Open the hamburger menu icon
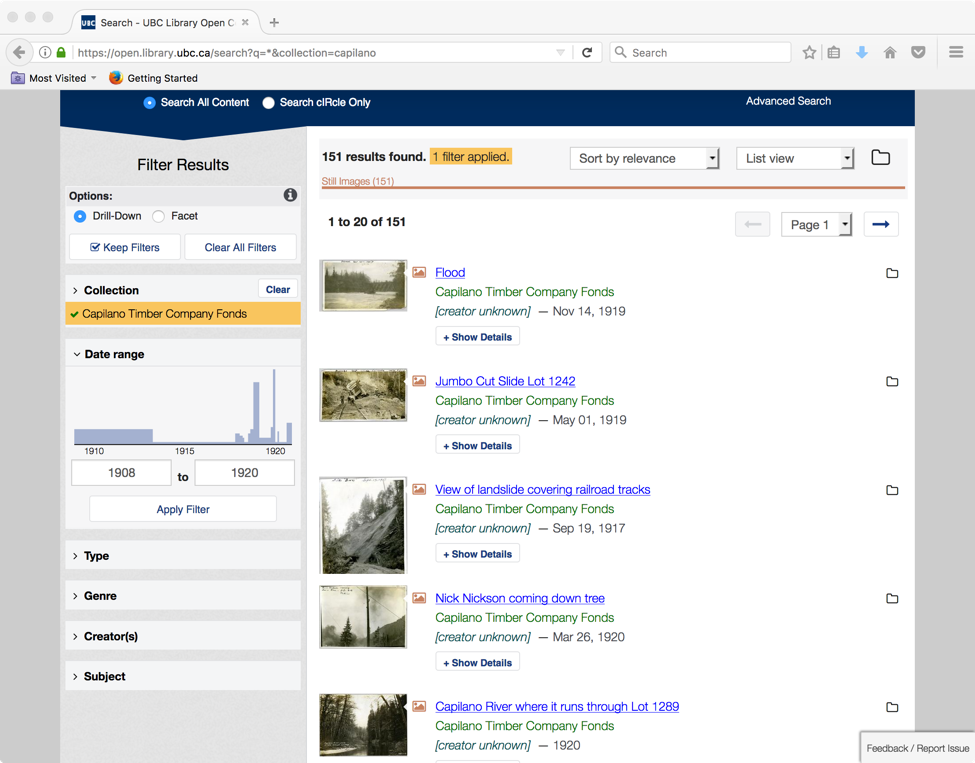This screenshot has height=763, width=975. click(956, 52)
